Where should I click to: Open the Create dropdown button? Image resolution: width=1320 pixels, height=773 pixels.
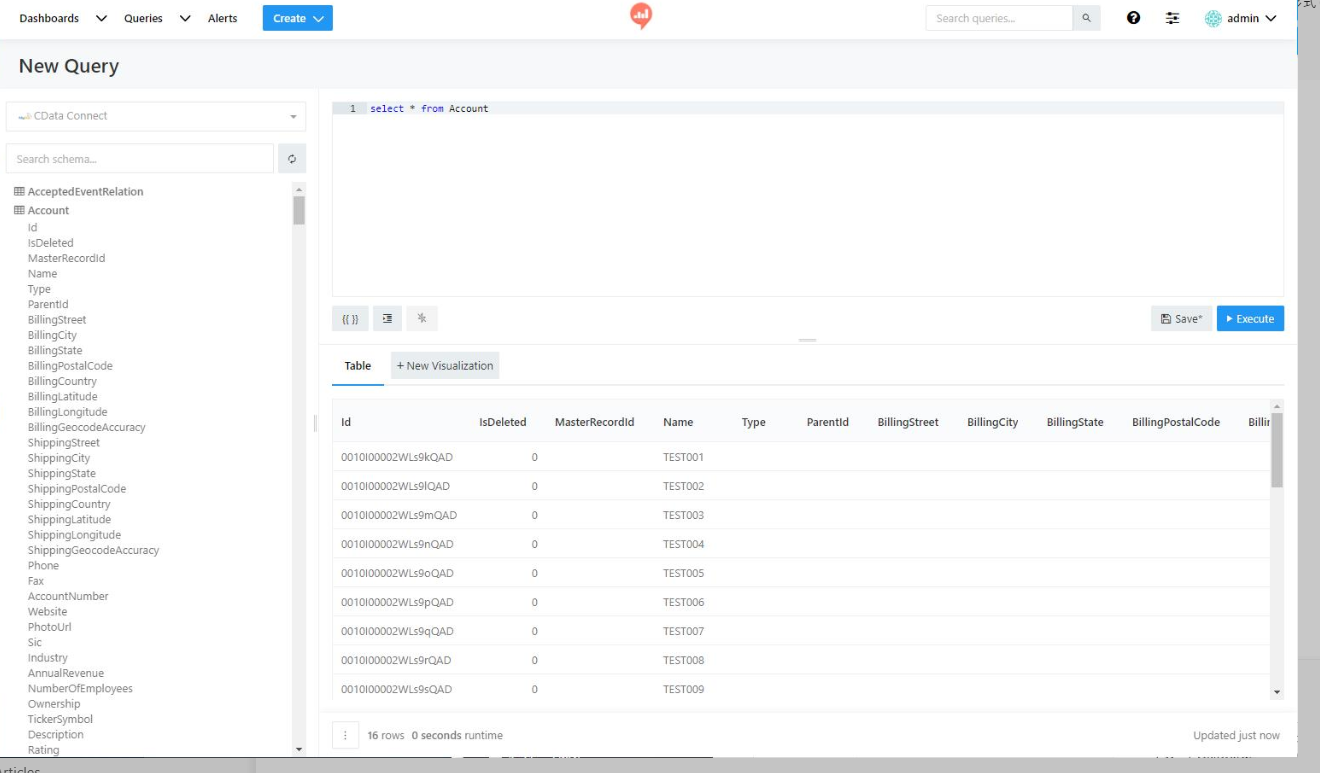[x=298, y=18]
